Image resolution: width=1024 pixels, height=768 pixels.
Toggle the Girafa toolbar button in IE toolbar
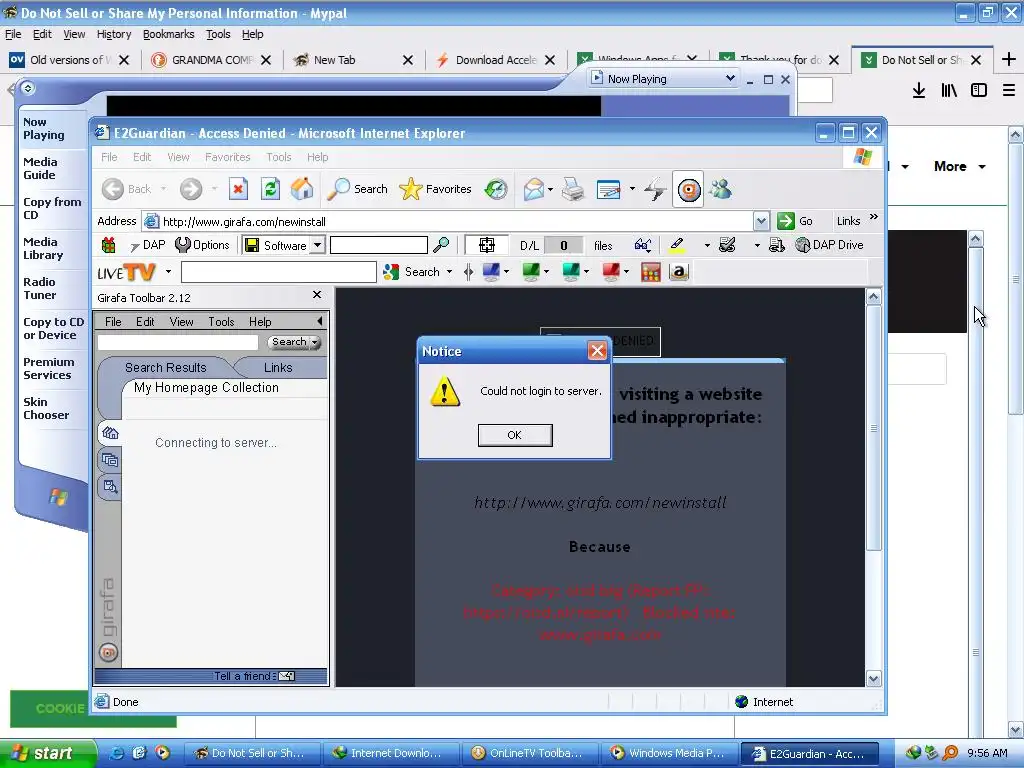(688, 190)
